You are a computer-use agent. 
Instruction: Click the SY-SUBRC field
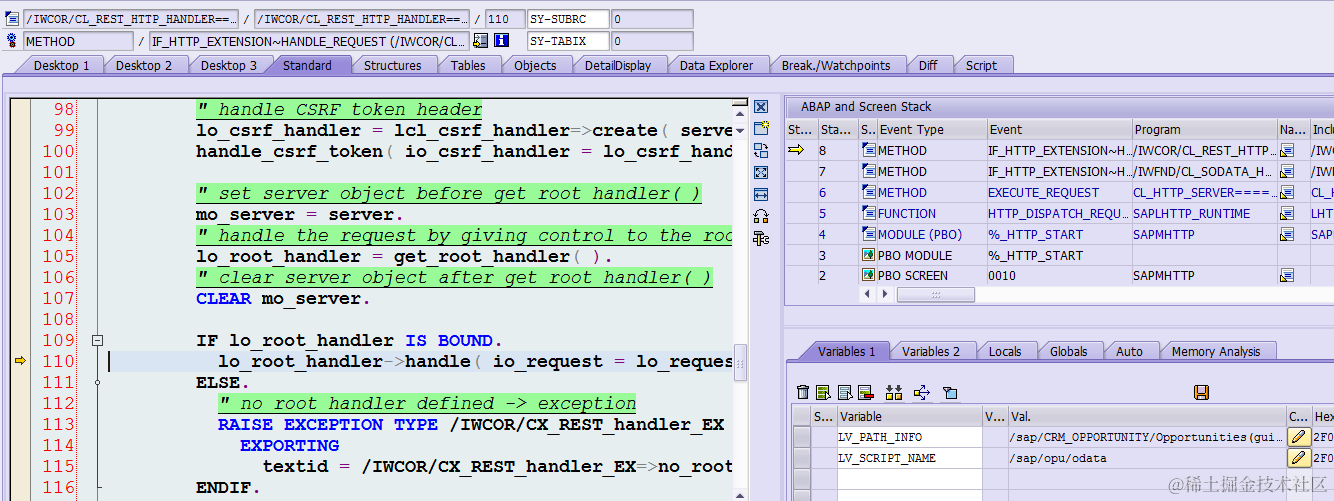point(568,19)
